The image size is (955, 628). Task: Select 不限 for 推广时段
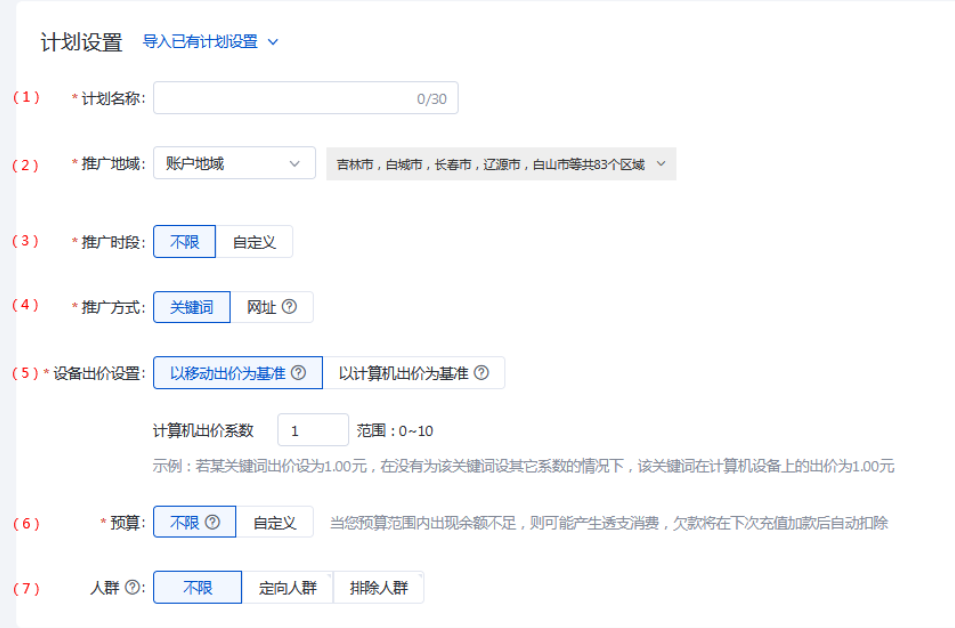pyautogui.click(x=184, y=242)
